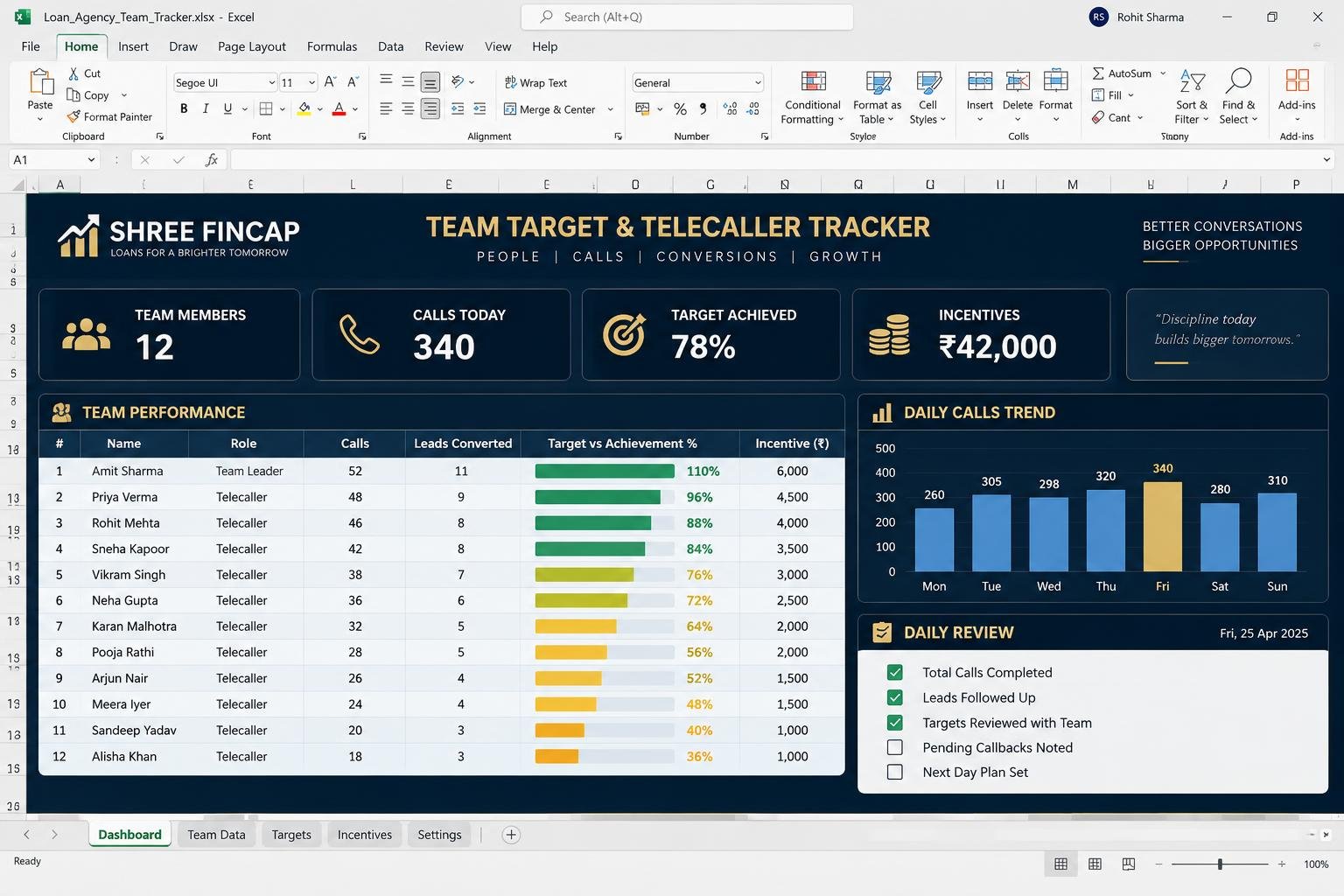Click the Delete cells icon

1018,81
